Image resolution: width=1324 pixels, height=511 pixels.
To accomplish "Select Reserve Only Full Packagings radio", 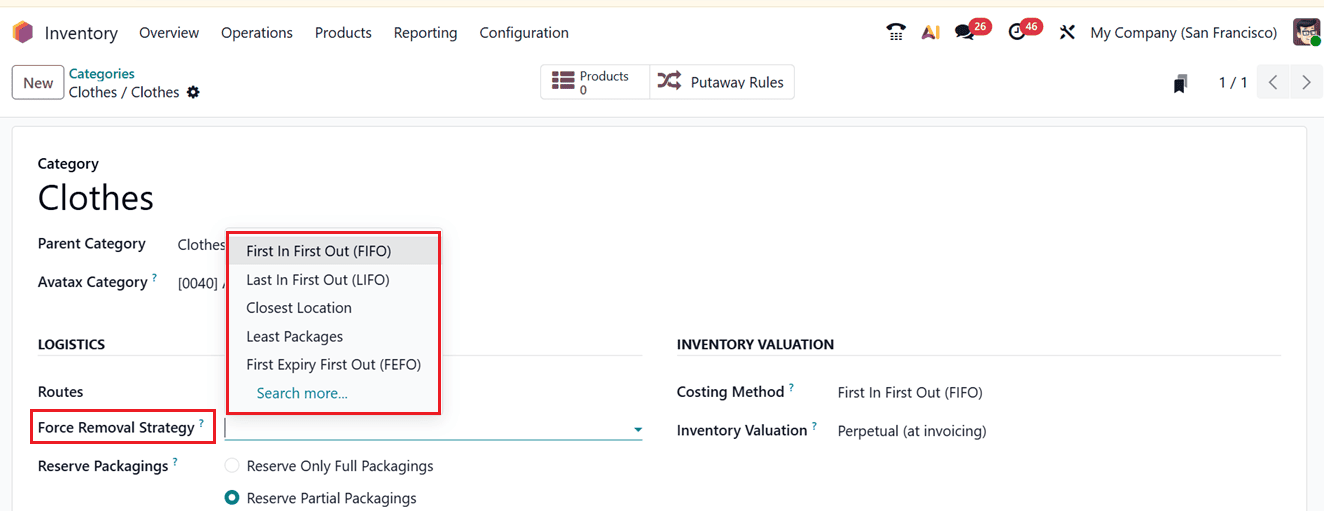I will (232, 466).
